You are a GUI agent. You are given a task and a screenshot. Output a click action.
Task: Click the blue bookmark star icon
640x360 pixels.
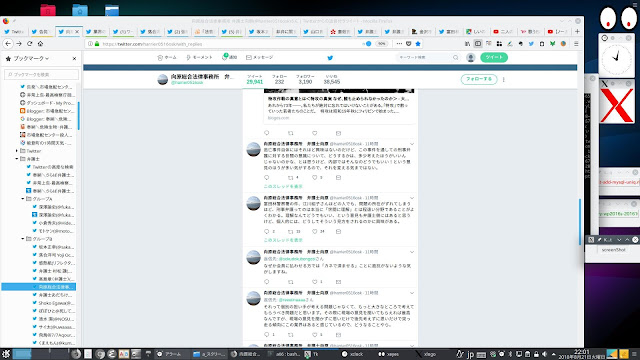tap(418, 44)
